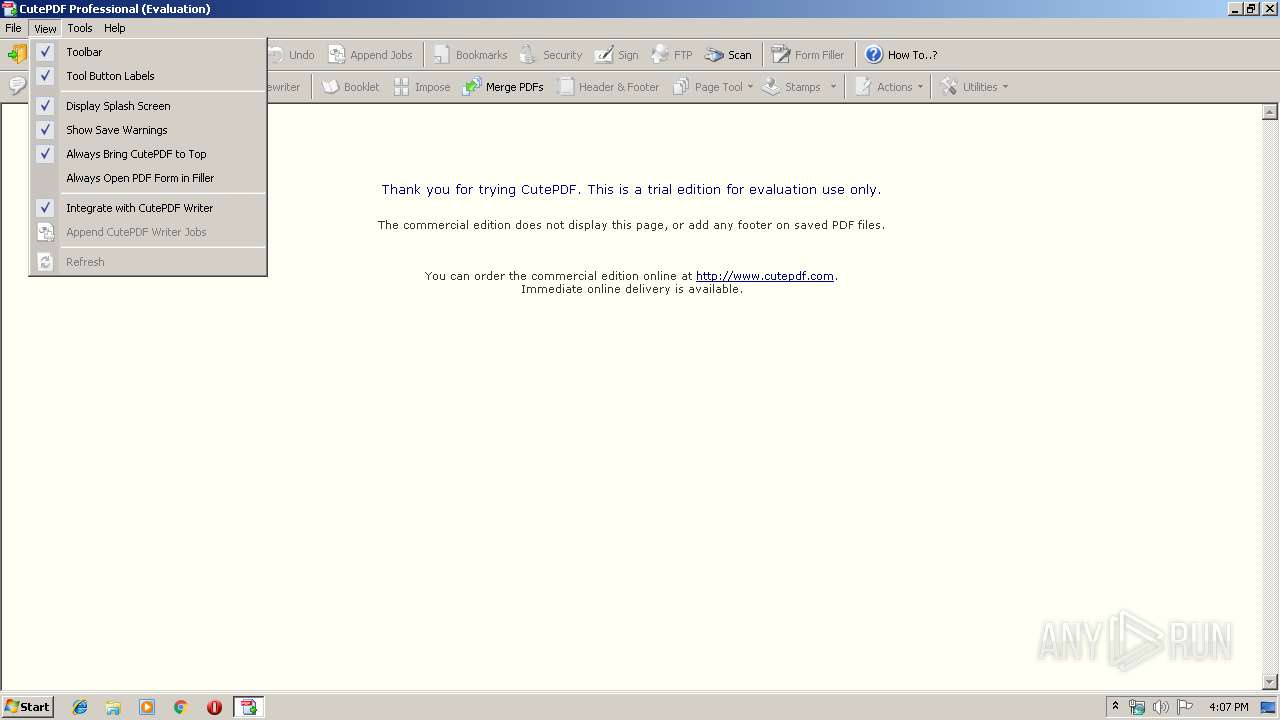The image size is (1280, 720).
Task: Click the volume speaker tray icon
Action: (x=1161, y=707)
